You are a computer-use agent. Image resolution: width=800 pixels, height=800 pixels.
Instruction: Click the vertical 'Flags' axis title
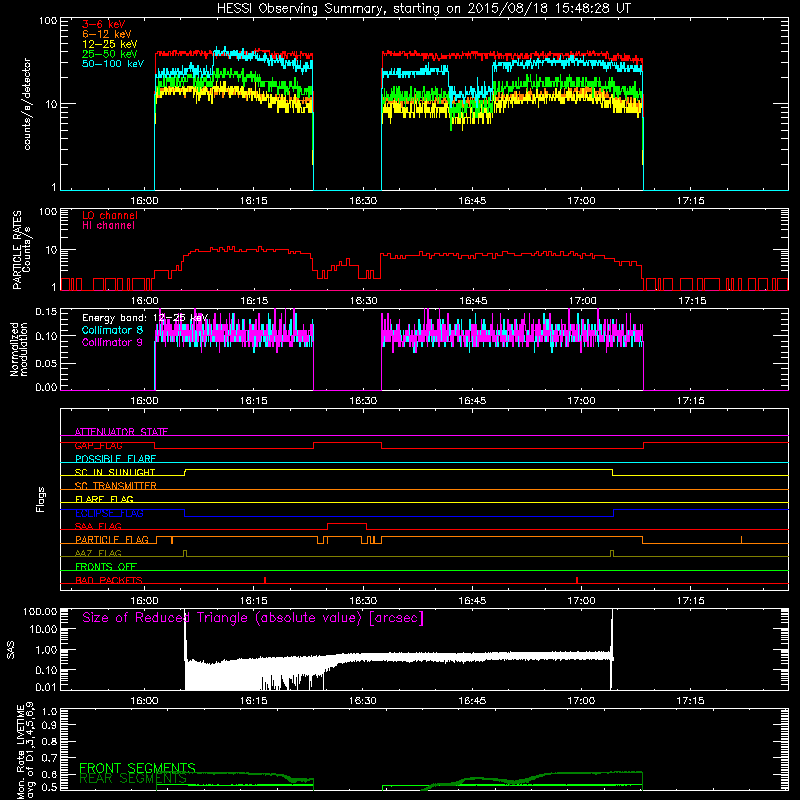pos(41,499)
